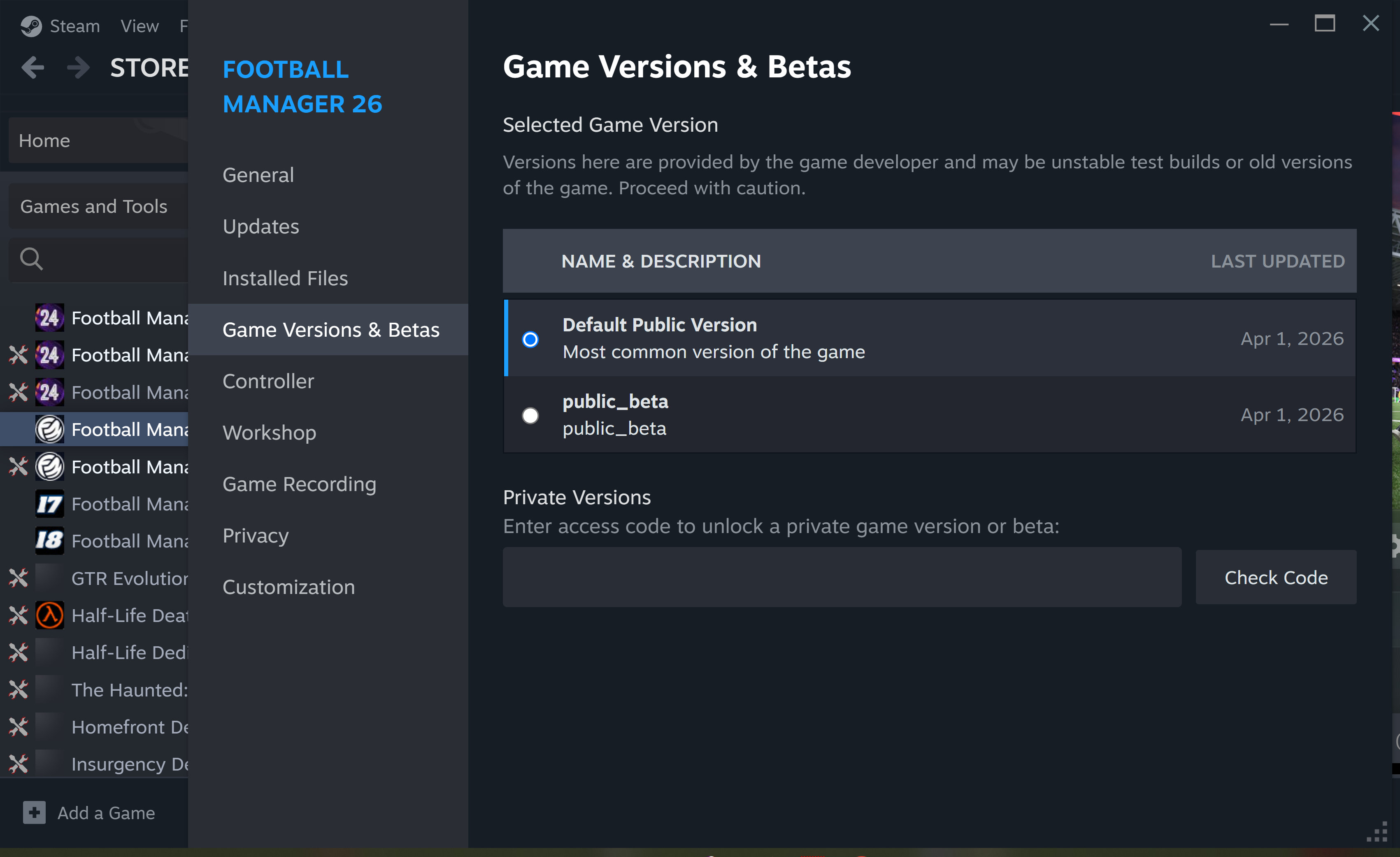Select The Haunted library entry

pyautogui.click(x=94, y=690)
